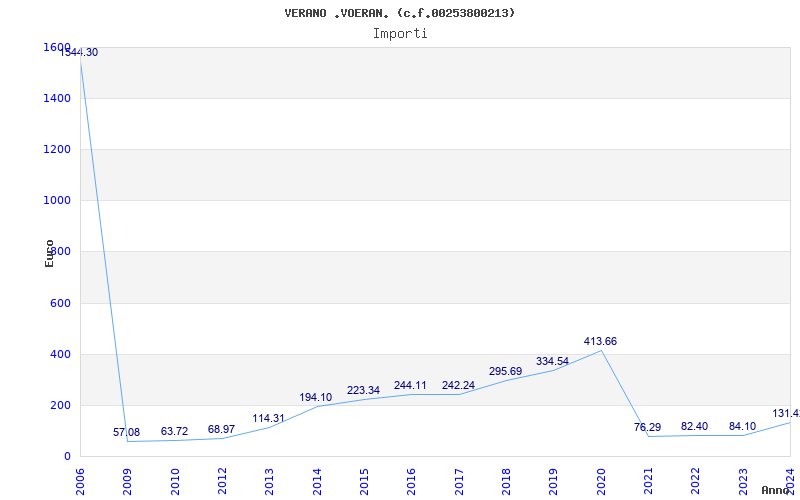Select the 223.34 data label
The image size is (800, 500).
363,391
